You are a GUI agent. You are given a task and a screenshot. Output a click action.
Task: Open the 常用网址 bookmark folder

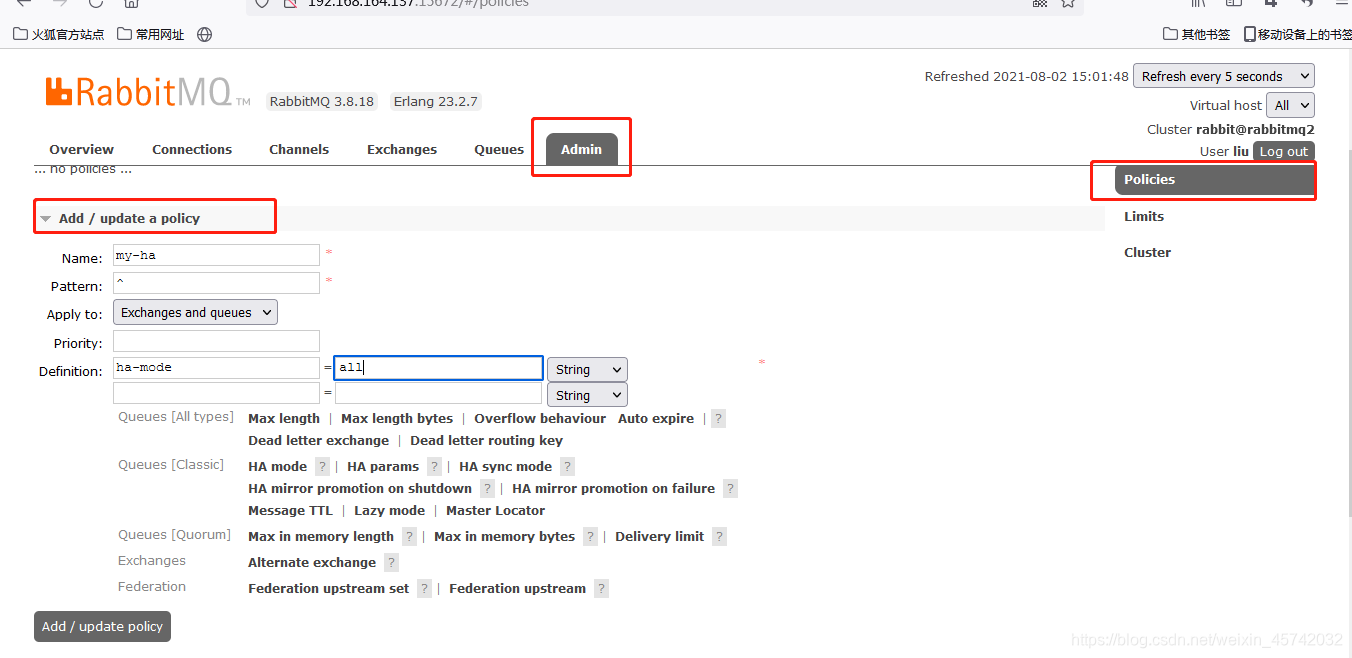pyautogui.click(x=151, y=34)
